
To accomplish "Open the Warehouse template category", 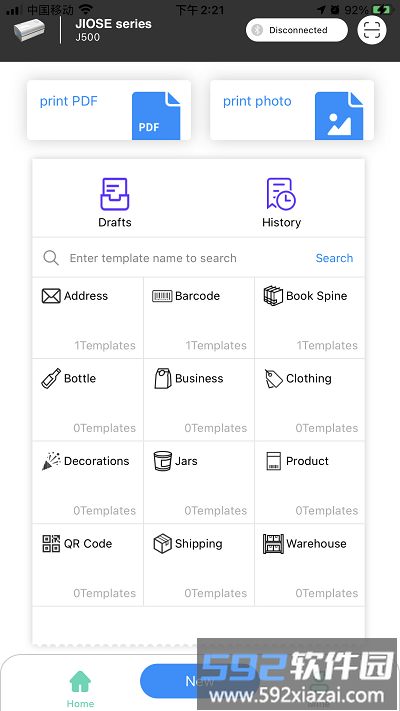I will point(310,565).
